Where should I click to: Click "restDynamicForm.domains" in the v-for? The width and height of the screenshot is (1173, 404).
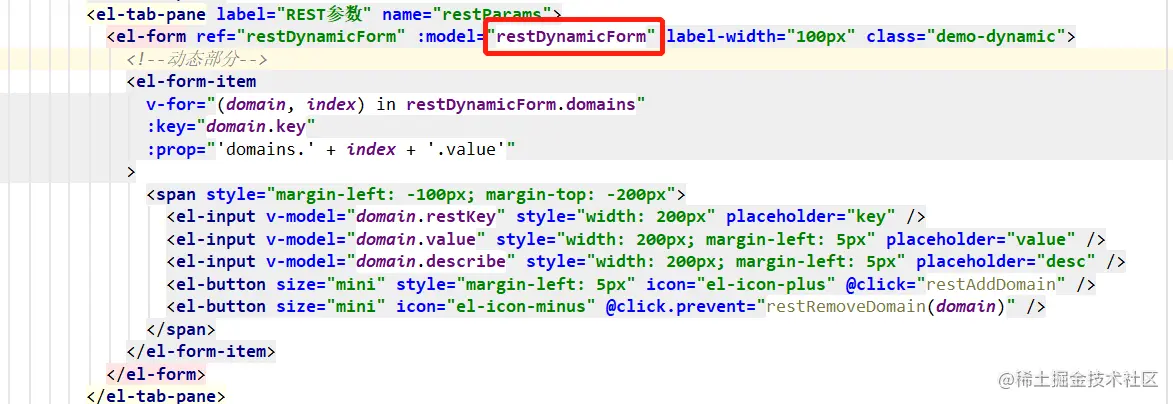coord(521,104)
